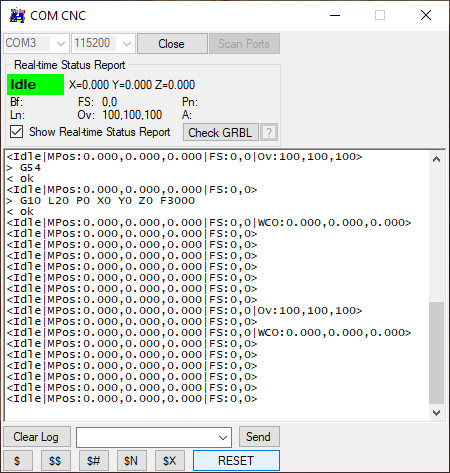Toggle Show Real-time Status Report checkbox
This screenshot has height=473, width=450.
pos(16,132)
